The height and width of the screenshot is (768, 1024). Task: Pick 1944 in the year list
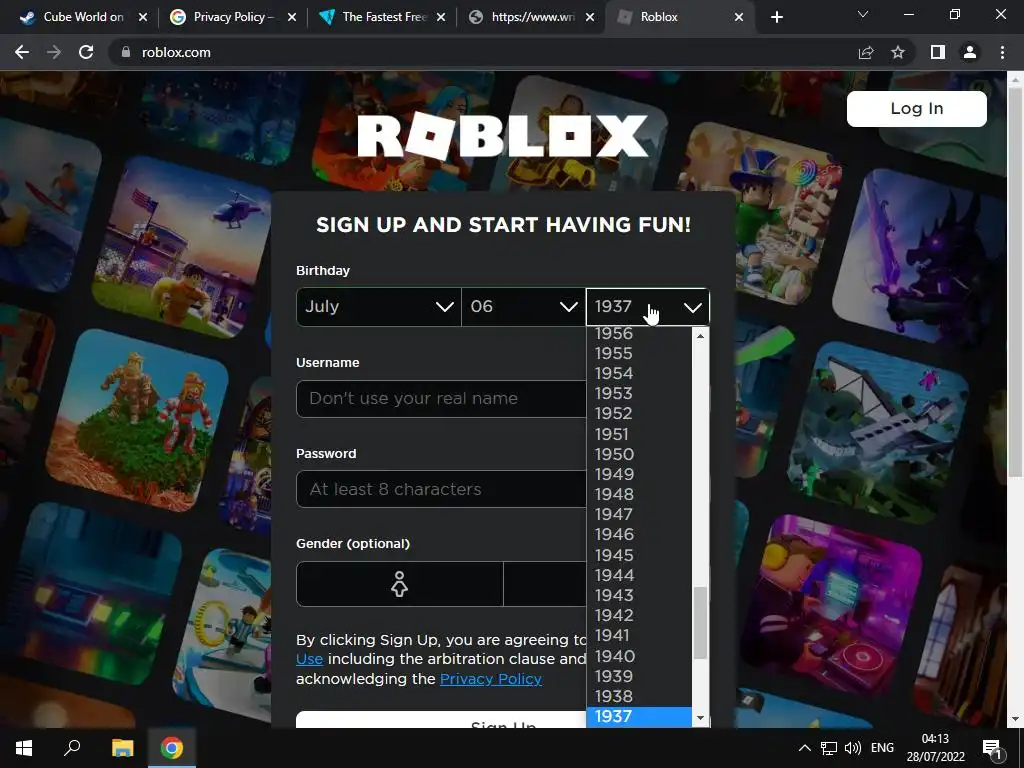[639, 575]
